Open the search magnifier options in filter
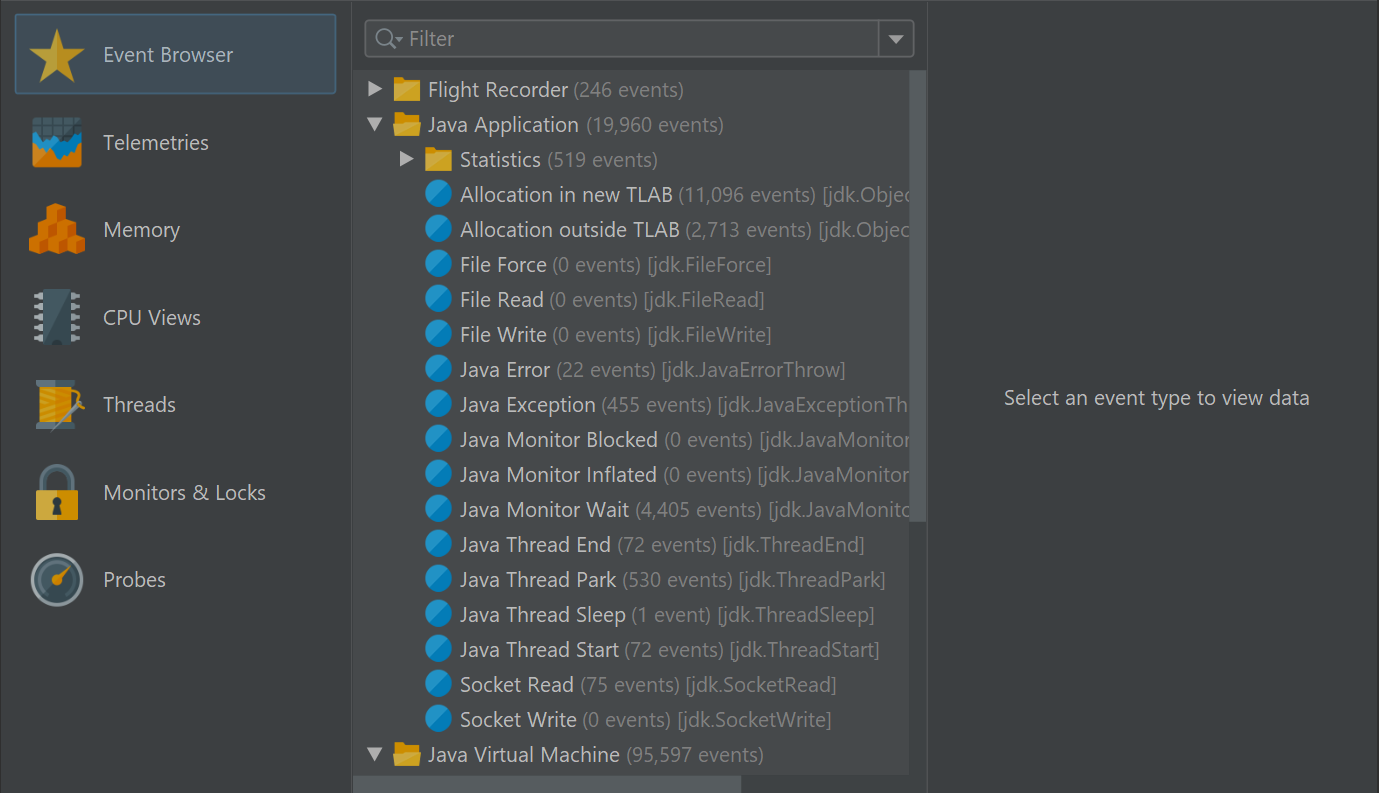Screen dimensions: 1379x793 point(388,39)
